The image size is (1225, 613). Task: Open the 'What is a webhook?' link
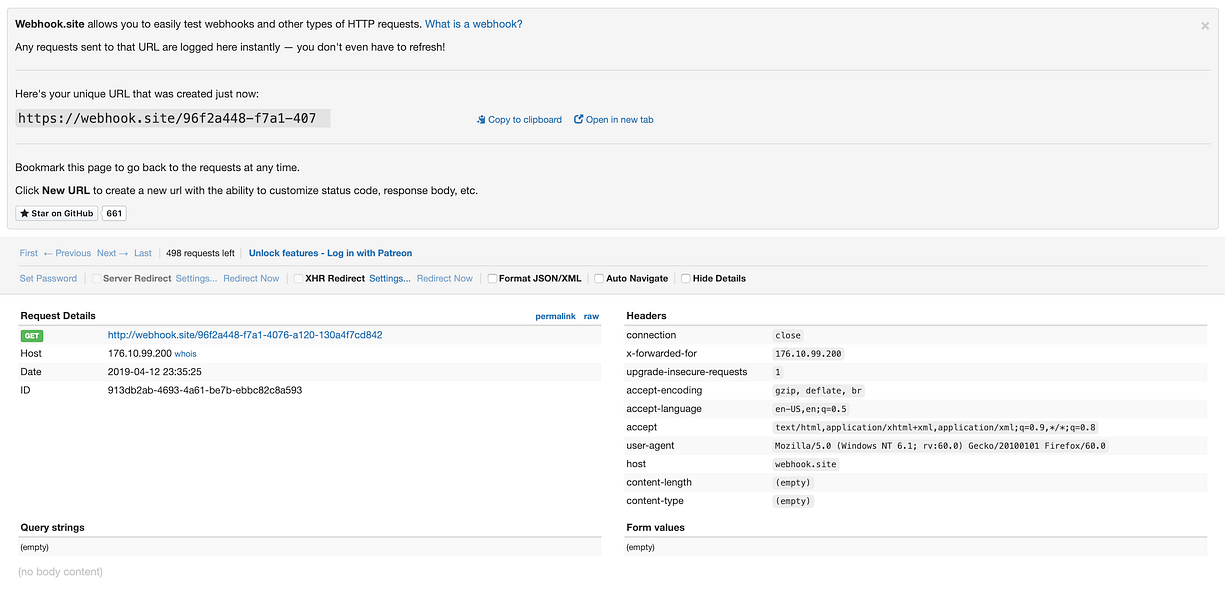[x=474, y=24]
